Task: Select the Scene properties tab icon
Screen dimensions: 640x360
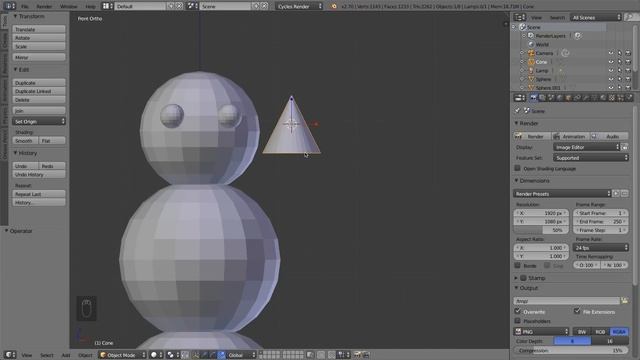Action: [x=551, y=98]
